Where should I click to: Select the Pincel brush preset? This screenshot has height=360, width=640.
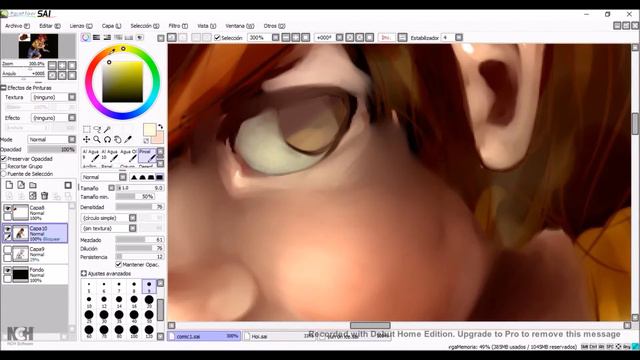pyautogui.click(x=147, y=155)
